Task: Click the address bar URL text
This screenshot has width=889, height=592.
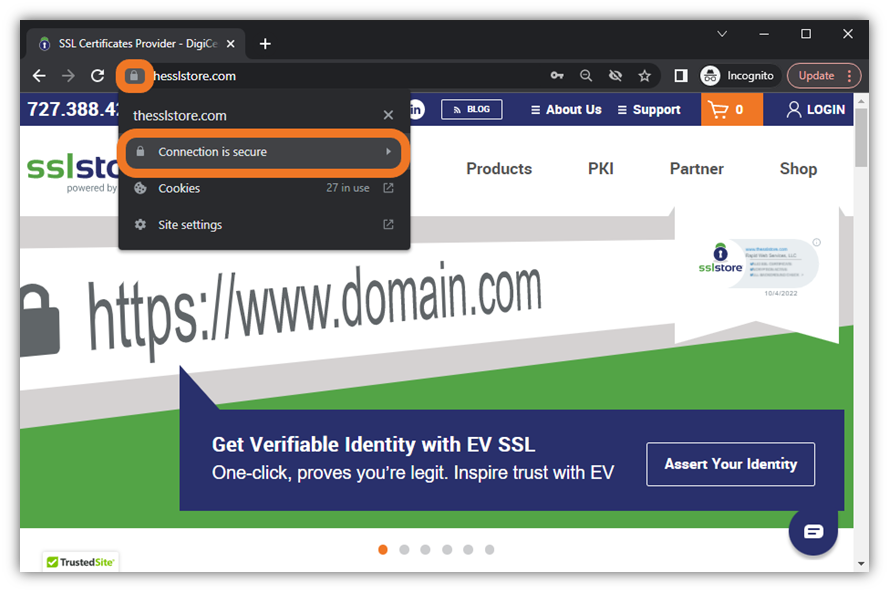Action: pos(194,76)
